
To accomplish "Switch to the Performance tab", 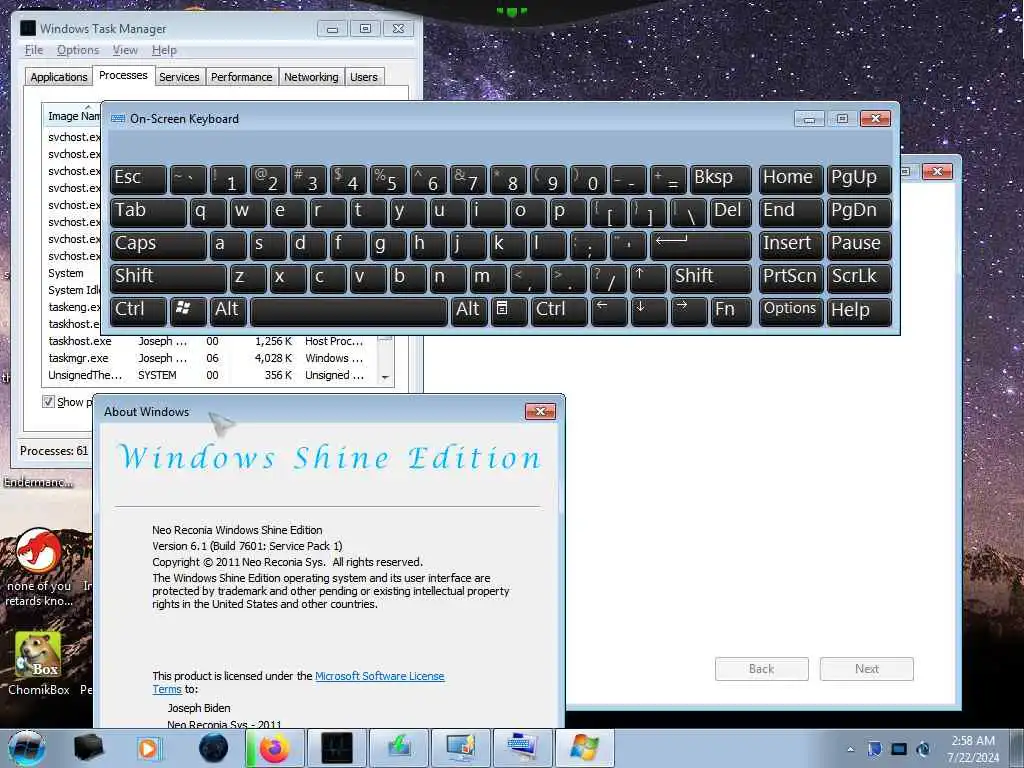I will (x=241, y=77).
